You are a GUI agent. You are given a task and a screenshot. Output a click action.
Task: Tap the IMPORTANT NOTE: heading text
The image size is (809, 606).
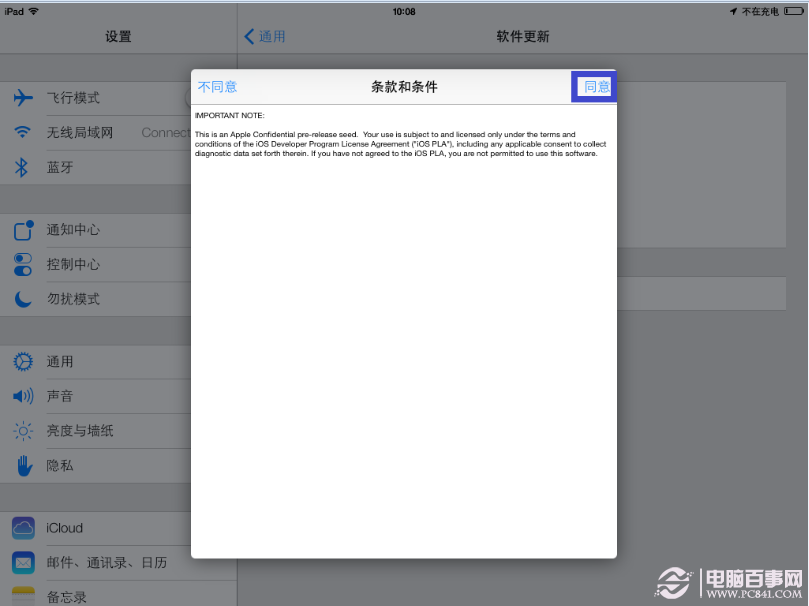click(x=230, y=116)
